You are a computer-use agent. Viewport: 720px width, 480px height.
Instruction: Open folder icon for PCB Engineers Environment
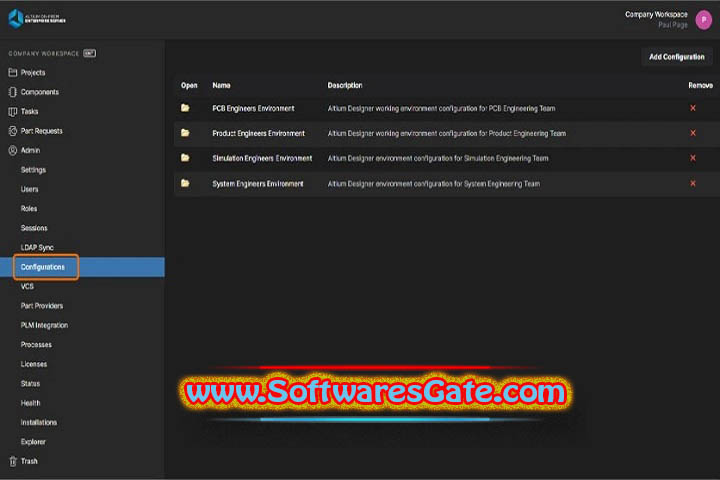coord(185,108)
